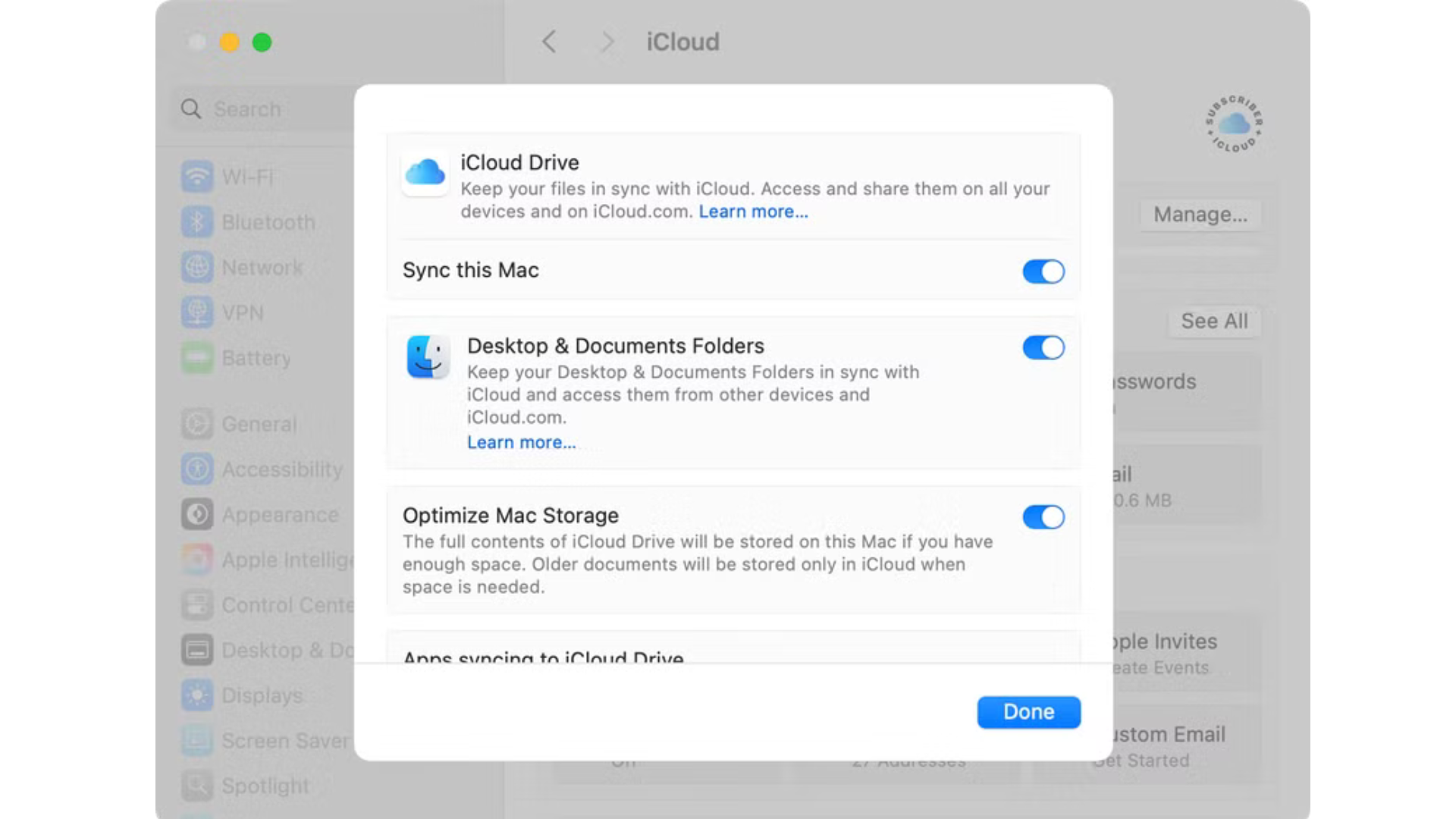Go back with the left chevron
Viewport: 1456px width, 819px height.
(550, 42)
